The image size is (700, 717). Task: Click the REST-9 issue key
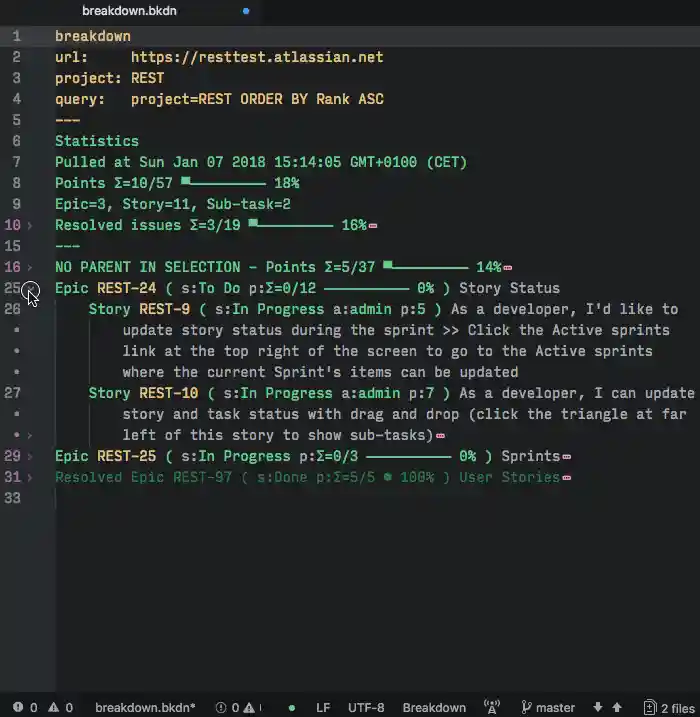coord(165,309)
